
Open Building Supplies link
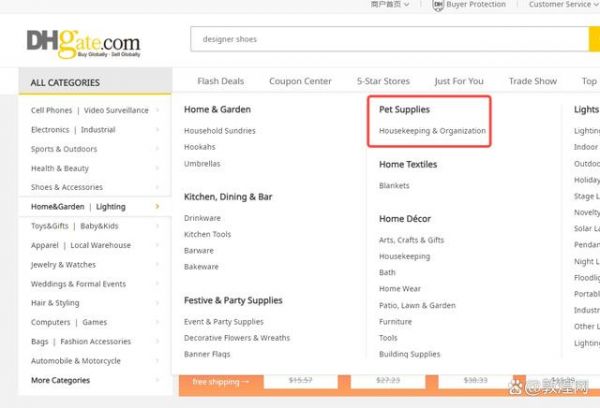click(409, 354)
